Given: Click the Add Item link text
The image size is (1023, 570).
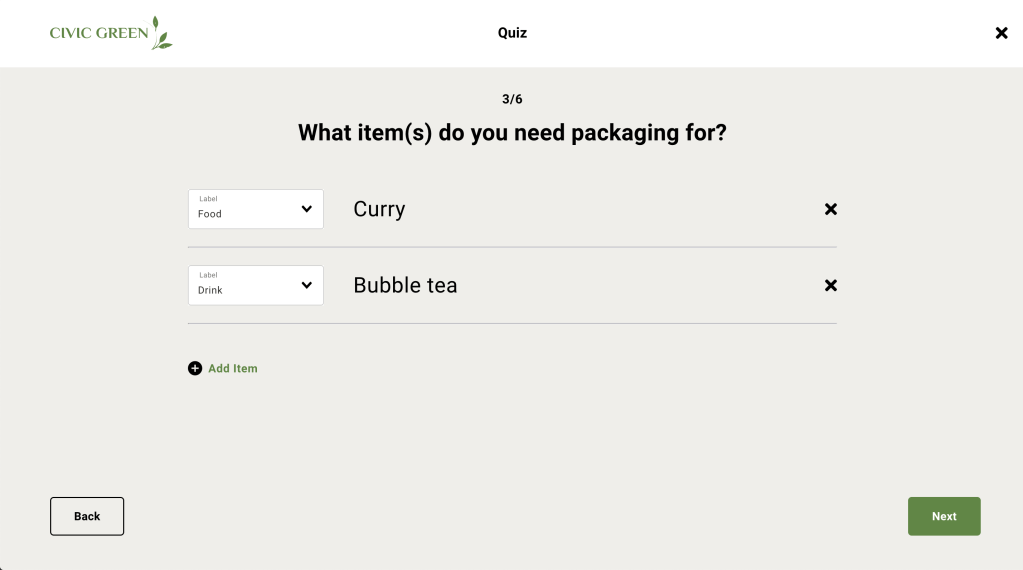Looking at the screenshot, I should [x=233, y=368].
